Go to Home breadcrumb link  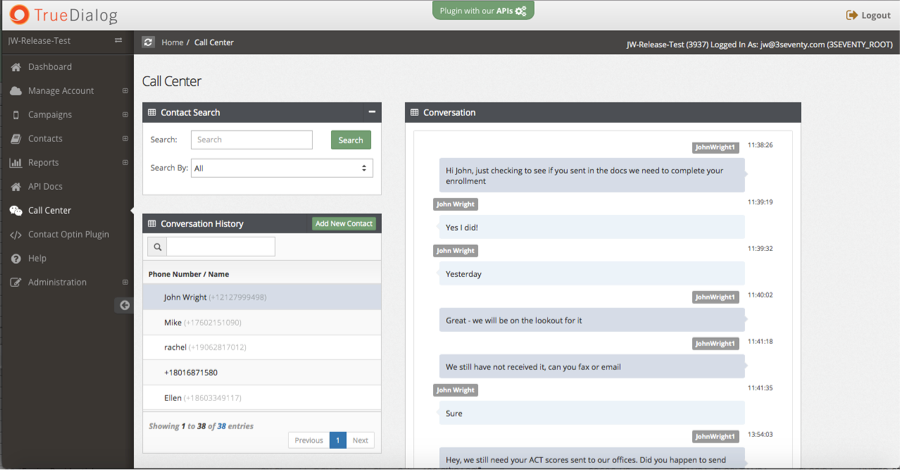(x=172, y=42)
